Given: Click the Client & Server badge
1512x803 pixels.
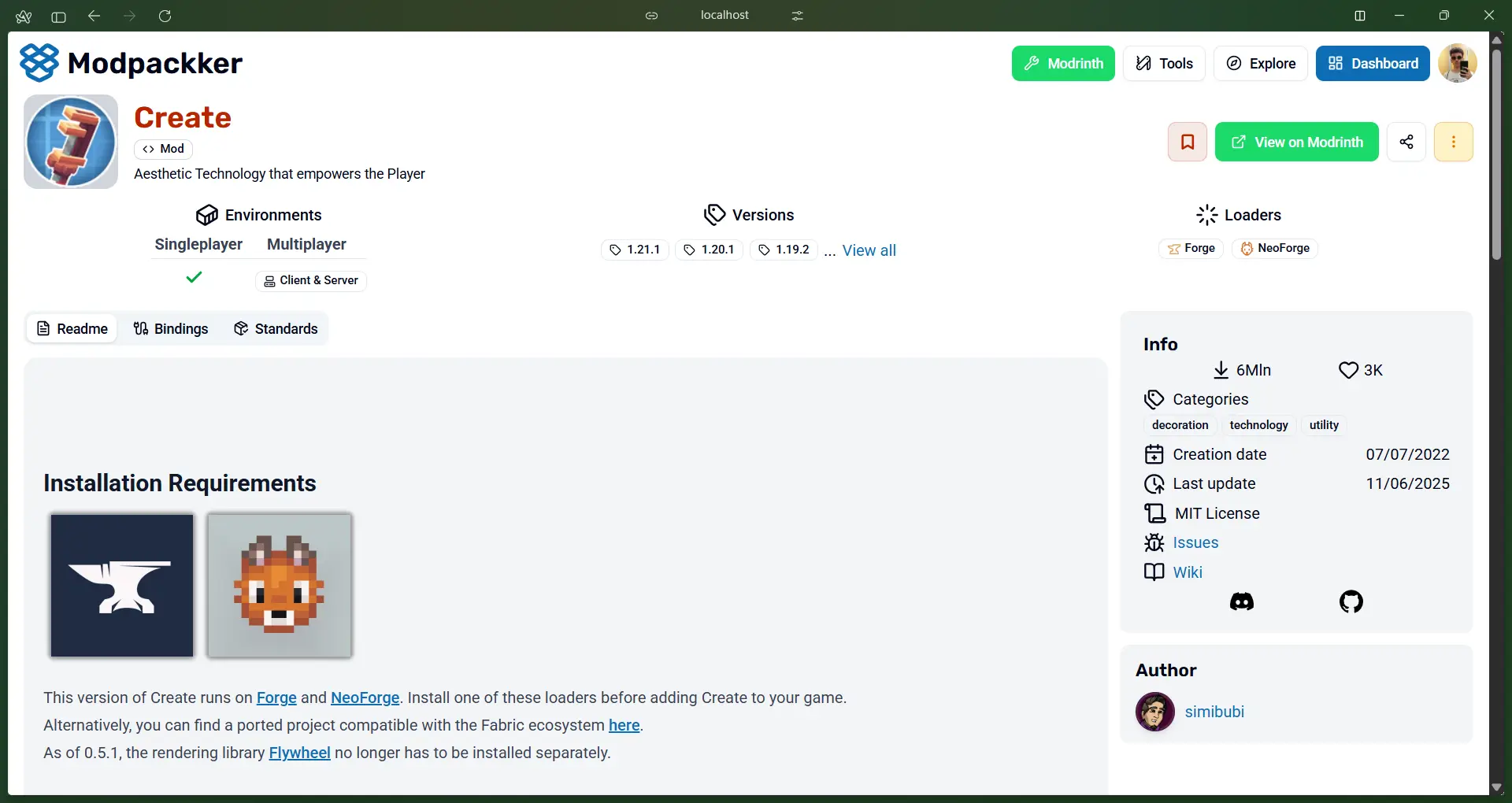Looking at the screenshot, I should coord(311,280).
